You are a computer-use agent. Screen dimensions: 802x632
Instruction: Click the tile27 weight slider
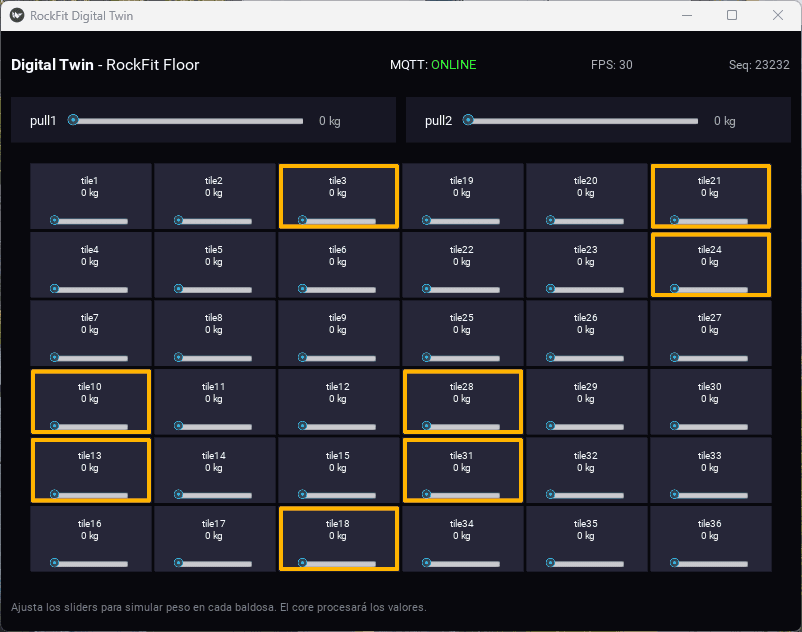(709, 357)
